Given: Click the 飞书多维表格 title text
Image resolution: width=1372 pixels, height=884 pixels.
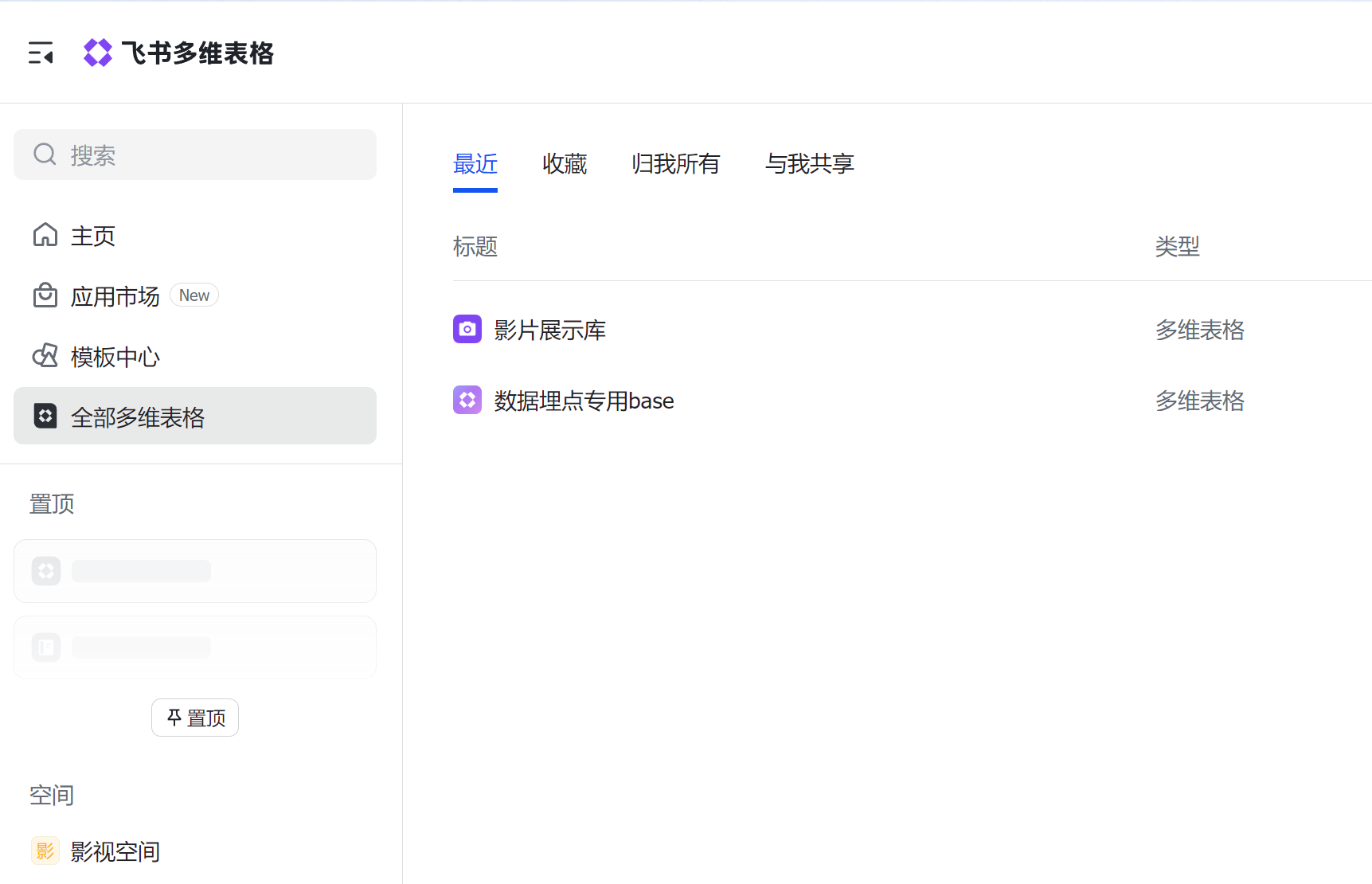Looking at the screenshot, I should pyautogui.click(x=197, y=53).
